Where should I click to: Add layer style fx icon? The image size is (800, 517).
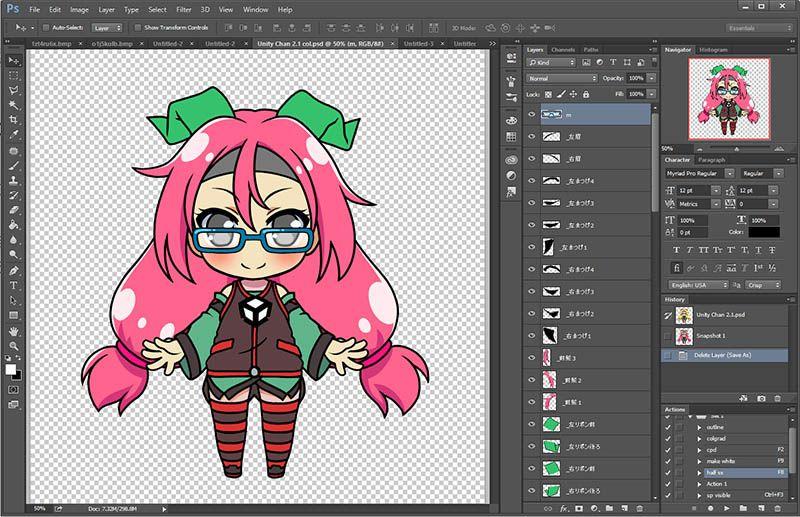coord(564,508)
